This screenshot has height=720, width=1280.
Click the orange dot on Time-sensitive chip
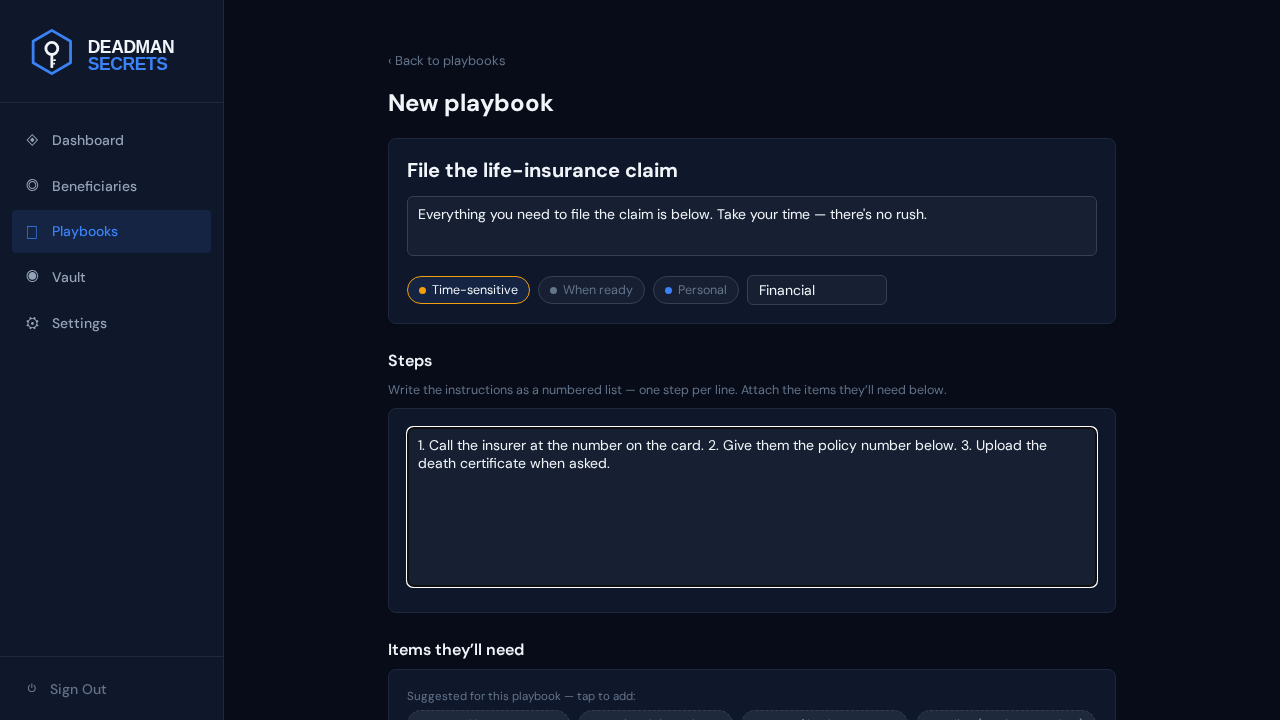tap(422, 290)
